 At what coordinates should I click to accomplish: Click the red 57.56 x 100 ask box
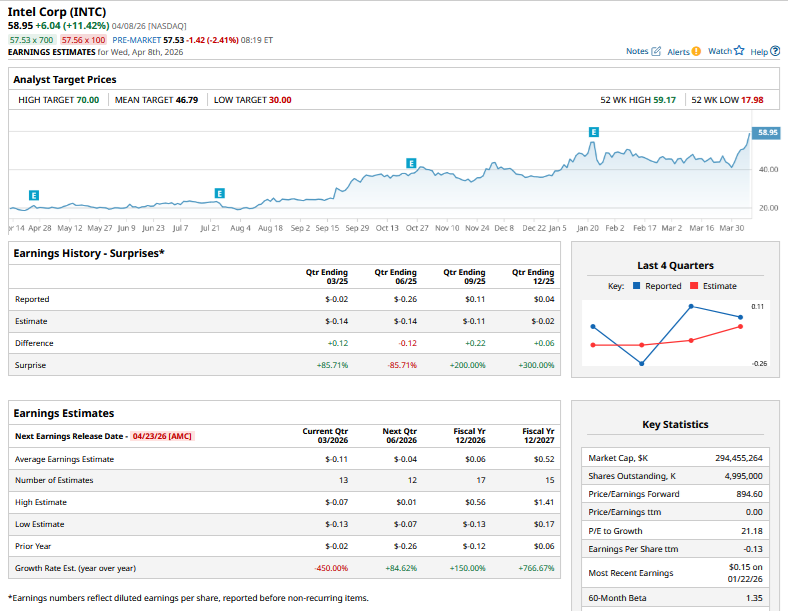click(x=83, y=40)
